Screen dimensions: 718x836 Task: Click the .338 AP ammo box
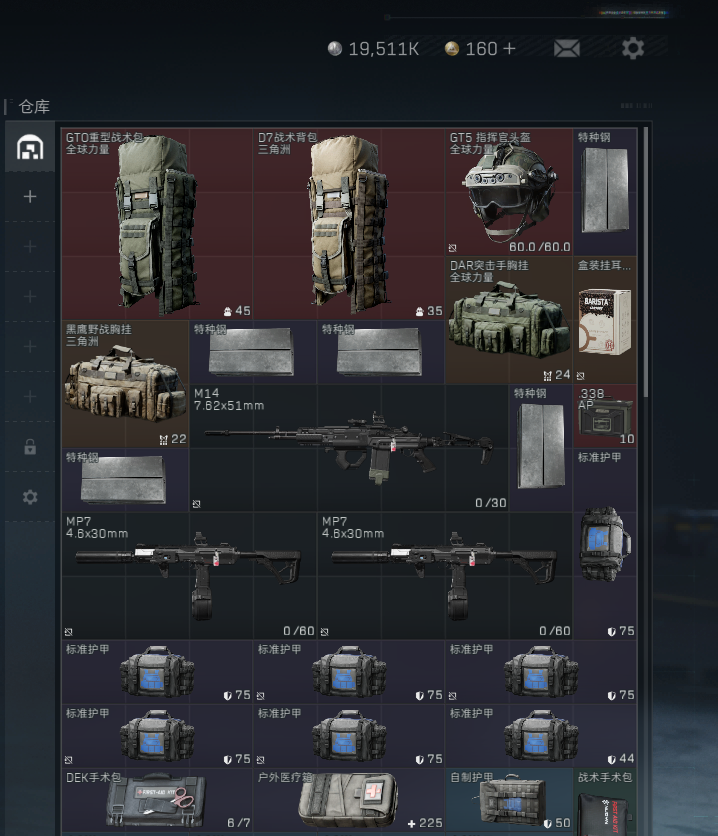point(605,415)
